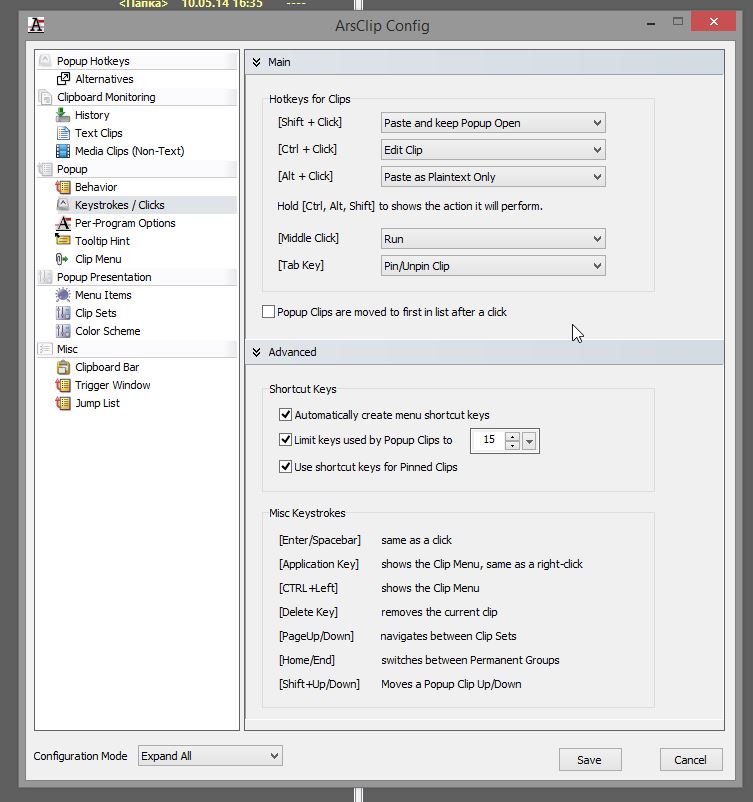Click the Popup Hotkeys category icon
The image size is (753, 802).
(45, 61)
